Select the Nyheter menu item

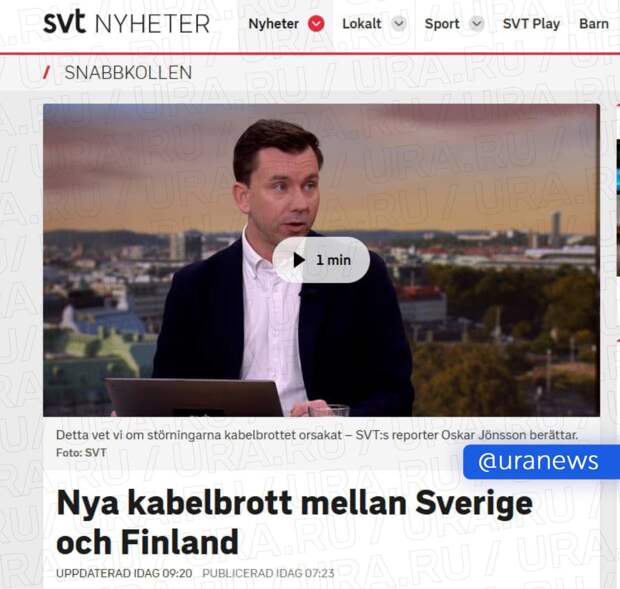pyautogui.click(x=273, y=24)
